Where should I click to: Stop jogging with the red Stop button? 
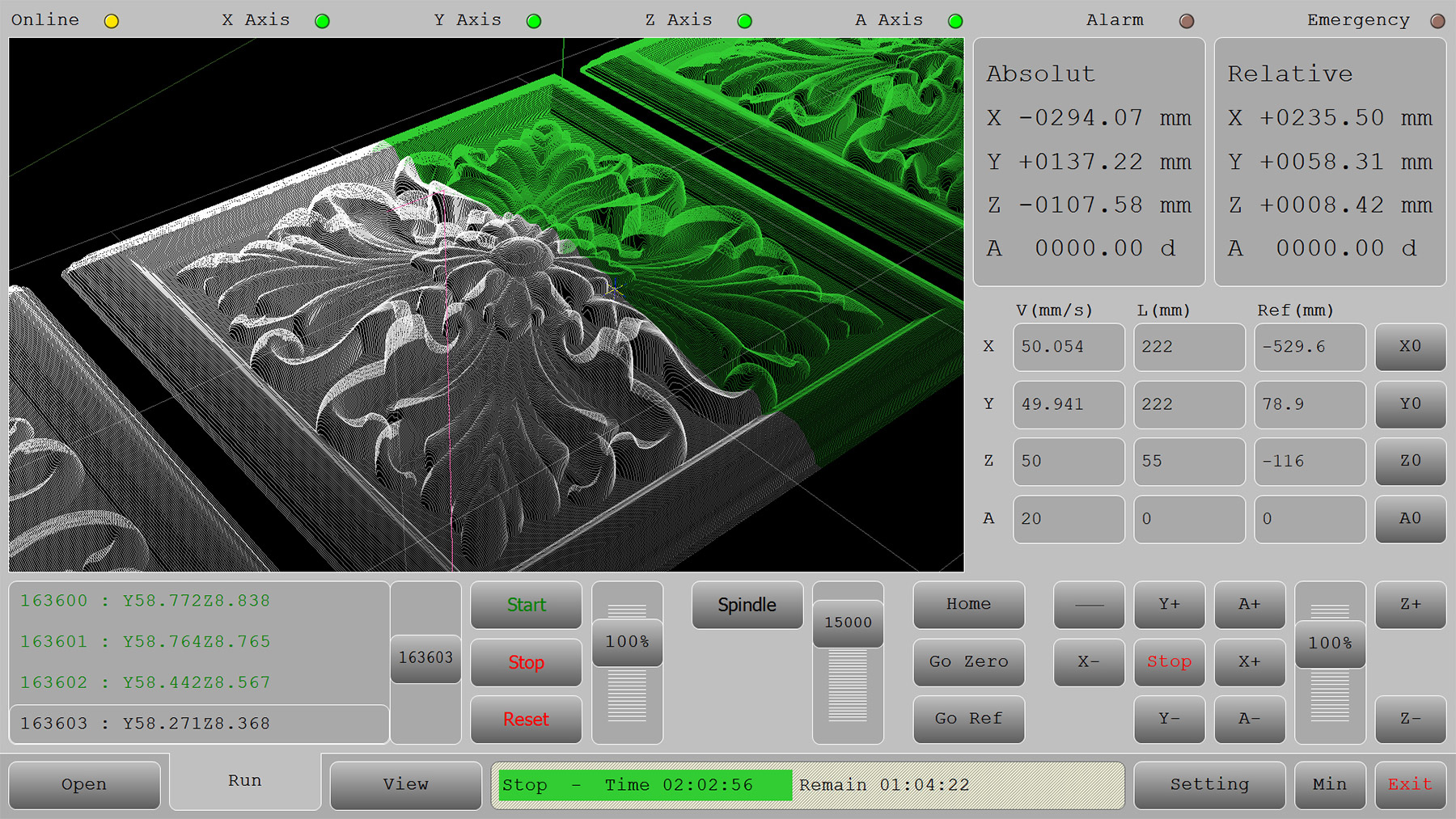coord(1169,662)
